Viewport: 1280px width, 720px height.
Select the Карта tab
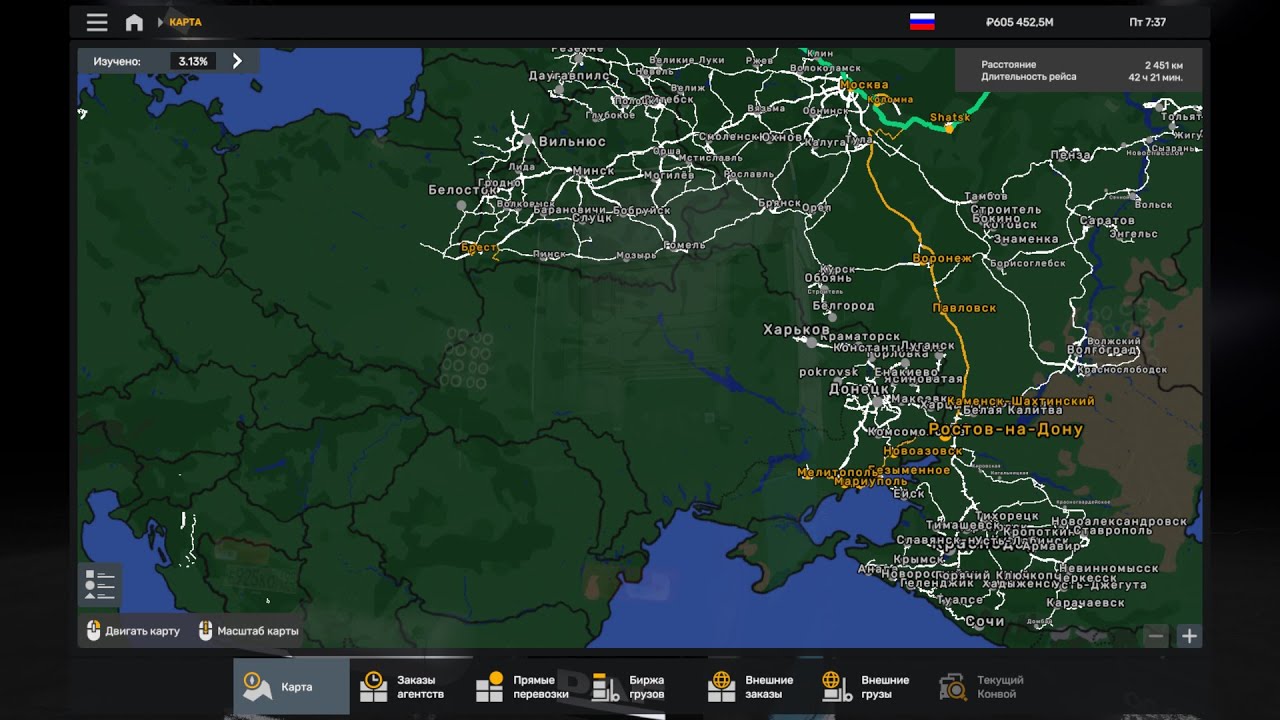click(x=291, y=687)
